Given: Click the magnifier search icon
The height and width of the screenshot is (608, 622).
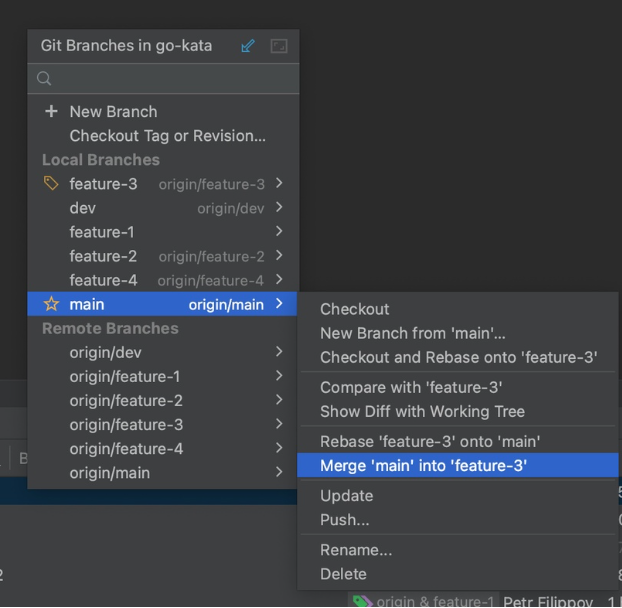Looking at the screenshot, I should tap(44, 78).
